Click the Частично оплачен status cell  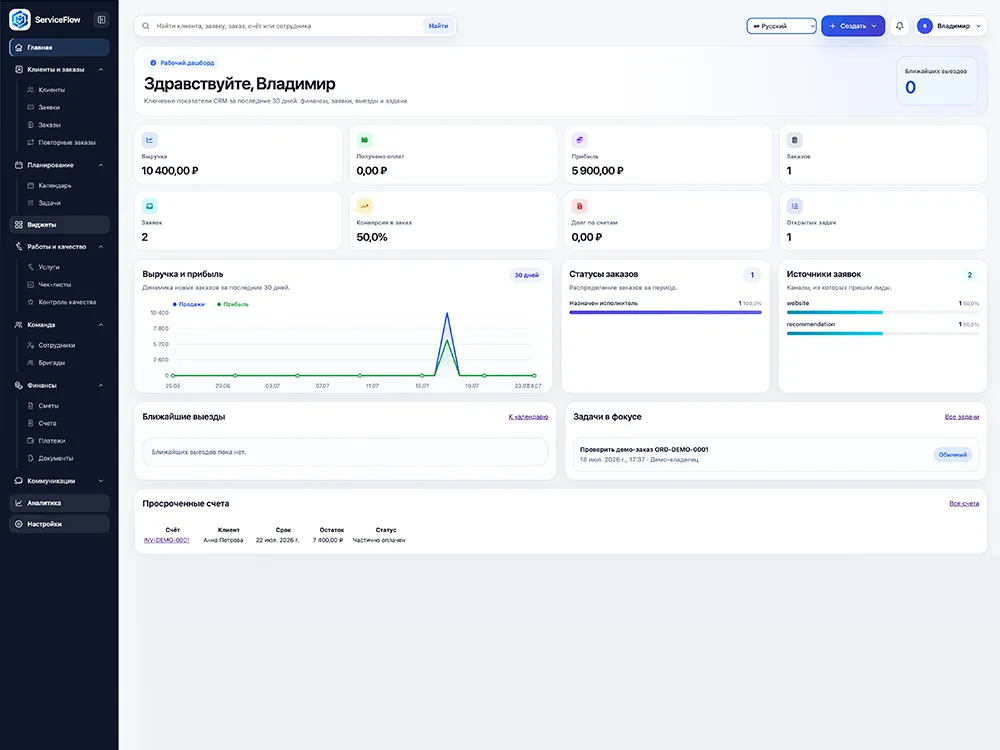[x=379, y=540]
